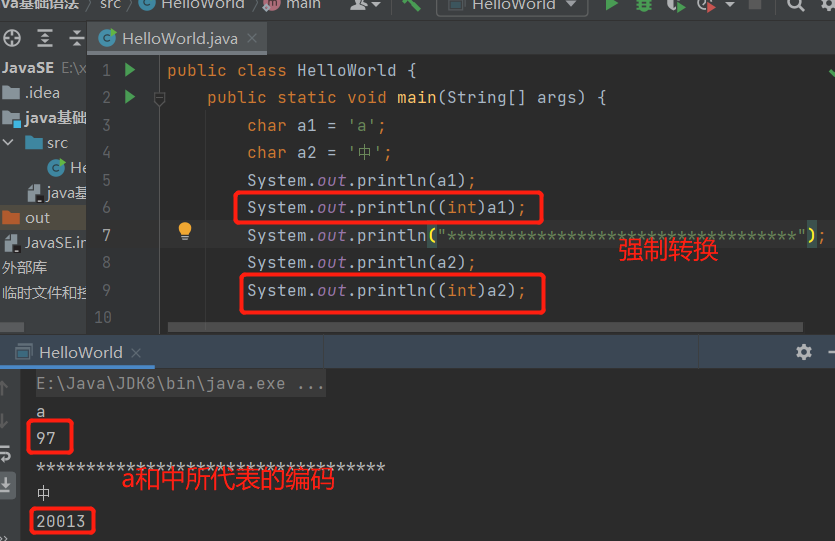Toggle the code fold marker on line 2
The height and width of the screenshot is (541, 835).
click(159, 98)
